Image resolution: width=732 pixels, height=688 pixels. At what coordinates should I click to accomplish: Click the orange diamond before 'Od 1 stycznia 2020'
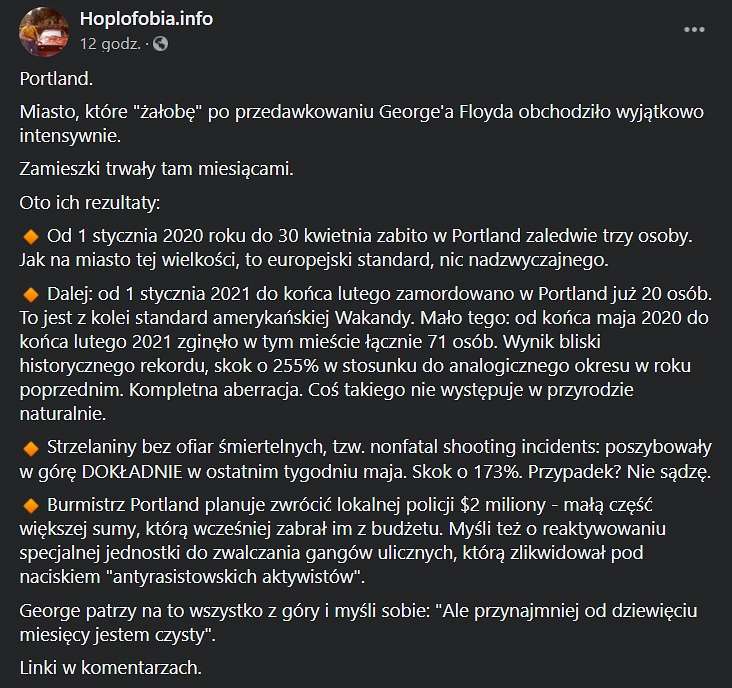pos(31,237)
